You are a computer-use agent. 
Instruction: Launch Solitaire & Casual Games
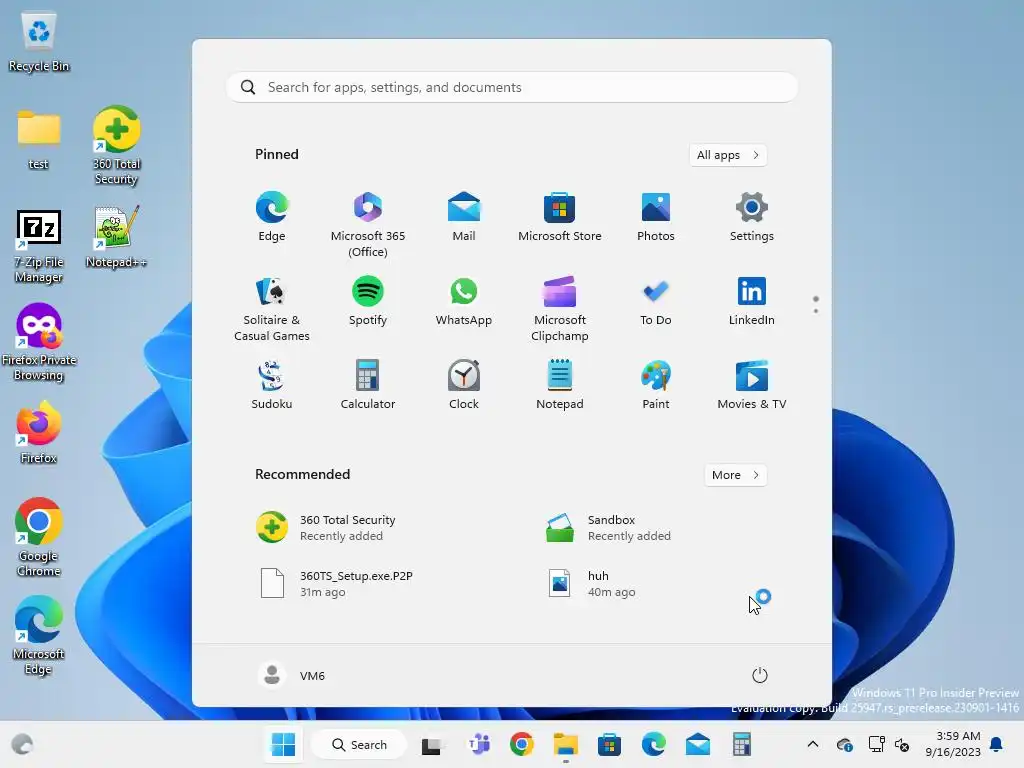coord(272,309)
